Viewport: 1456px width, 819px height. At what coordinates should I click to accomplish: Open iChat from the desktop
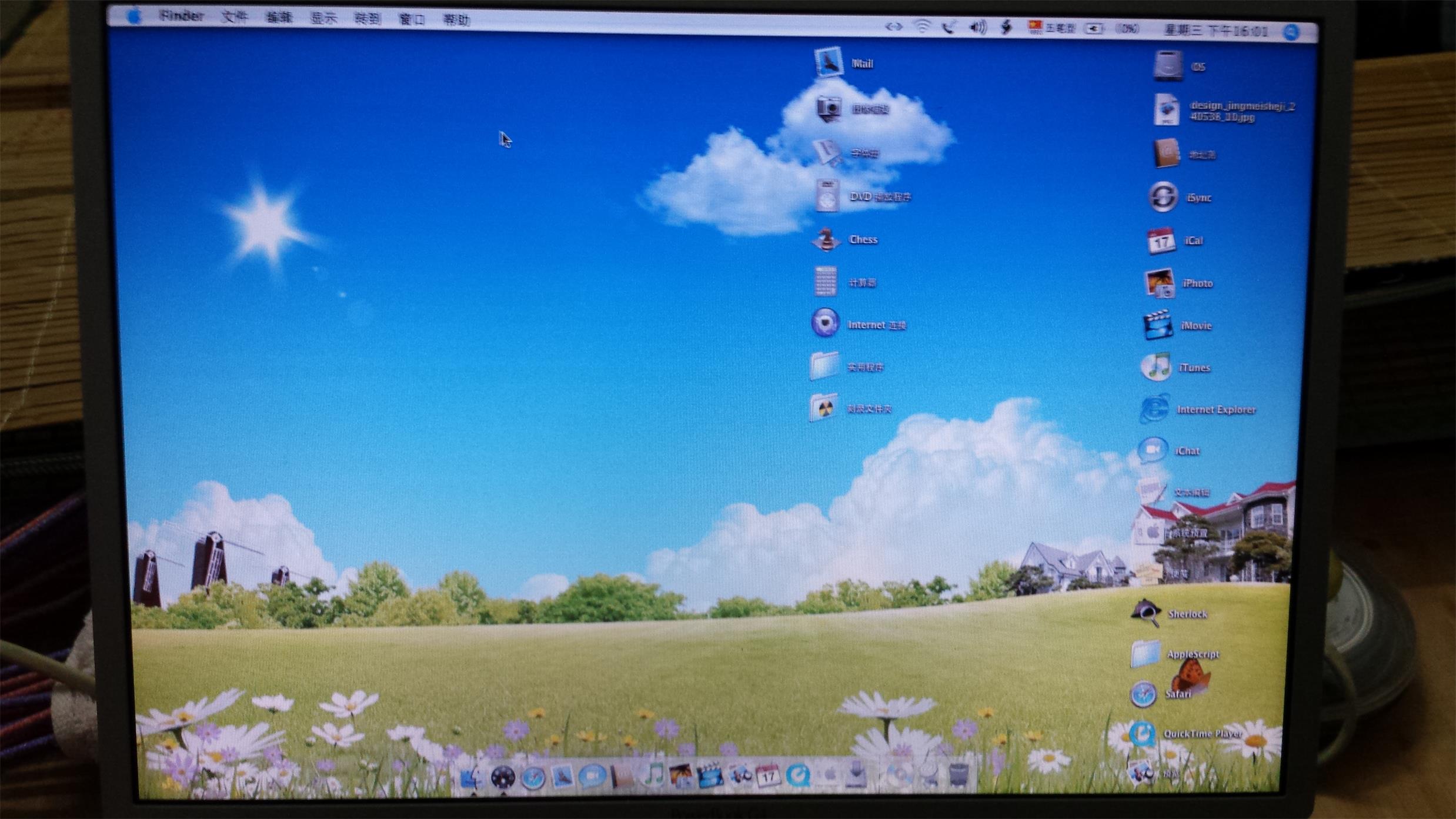tap(1151, 450)
